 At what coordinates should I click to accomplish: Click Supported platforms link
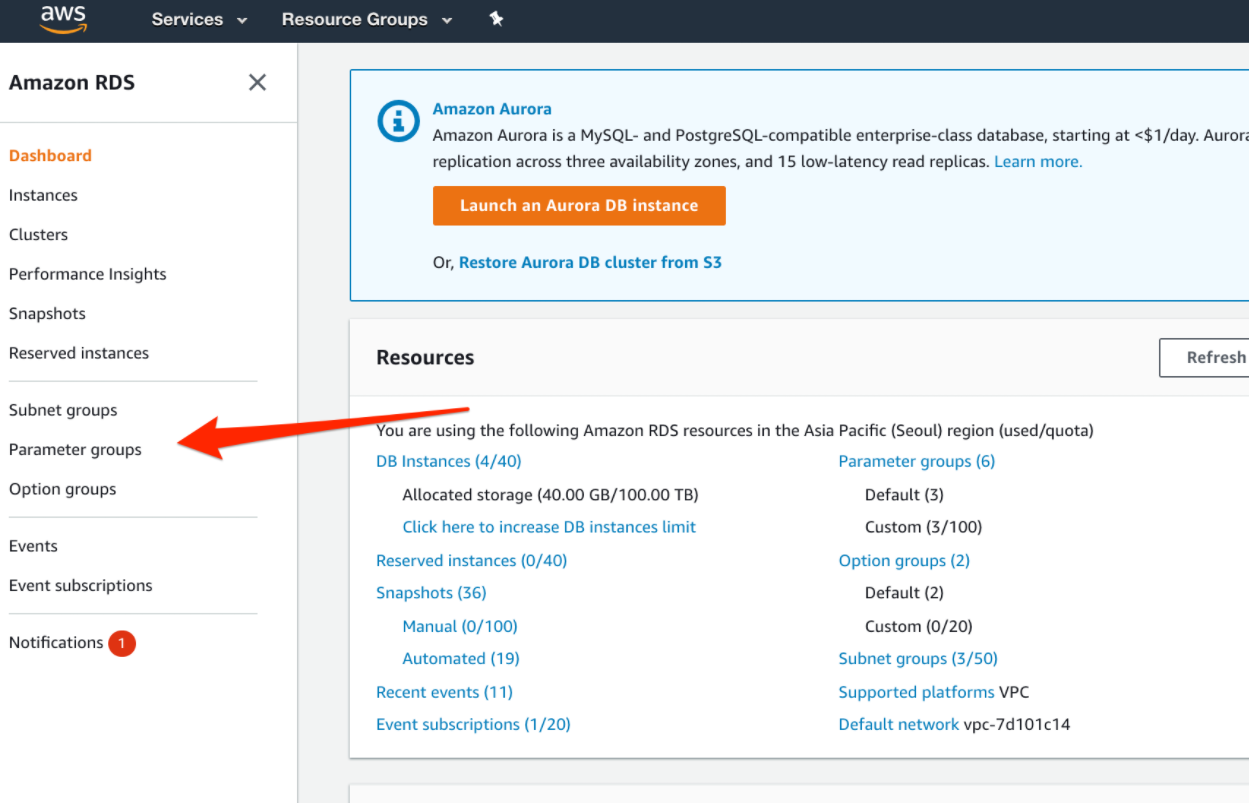917,692
